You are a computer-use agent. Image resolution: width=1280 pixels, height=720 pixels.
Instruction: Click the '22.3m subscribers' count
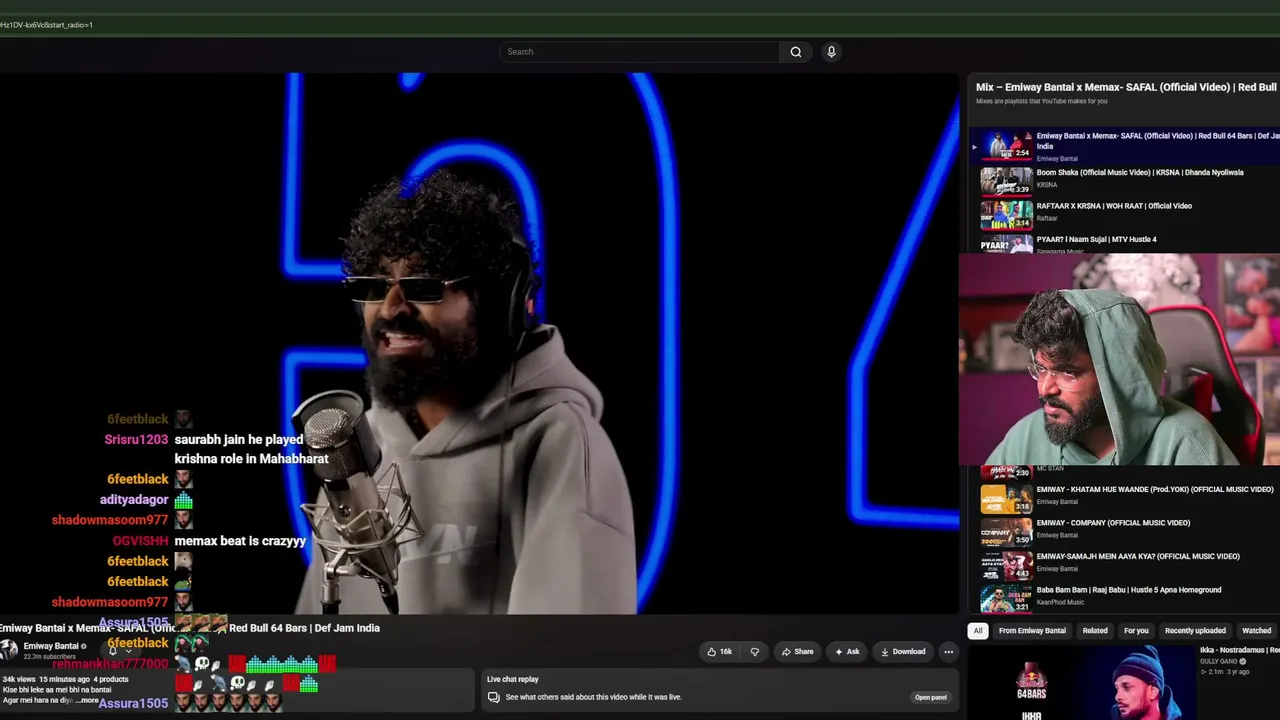(x=50, y=657)
